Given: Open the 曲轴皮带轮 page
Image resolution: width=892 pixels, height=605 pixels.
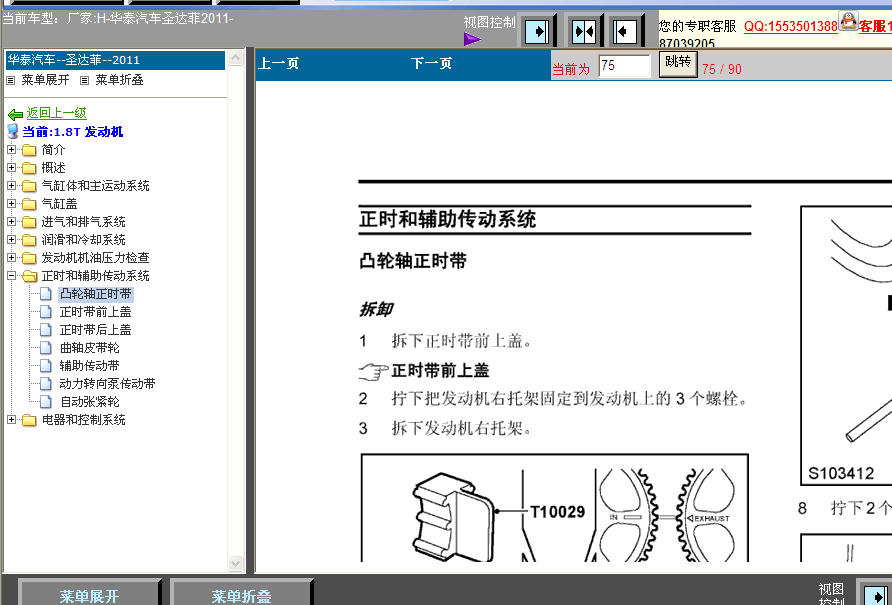Looking at the screenshot, I should click(x=89, y=348).
